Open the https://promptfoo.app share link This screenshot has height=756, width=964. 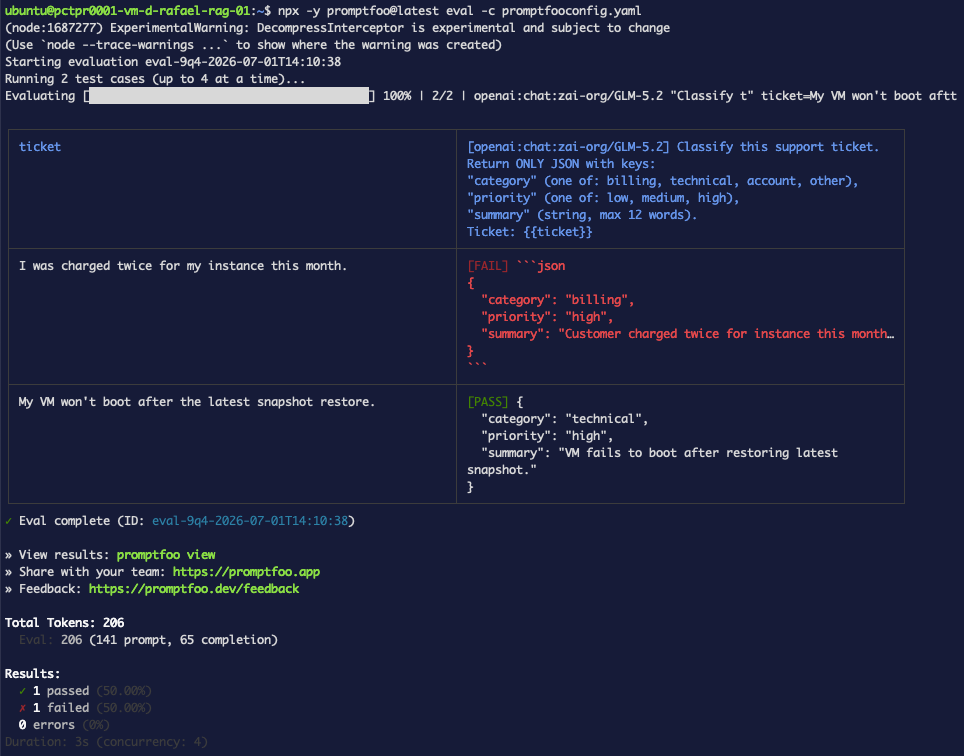coord(246,572)
